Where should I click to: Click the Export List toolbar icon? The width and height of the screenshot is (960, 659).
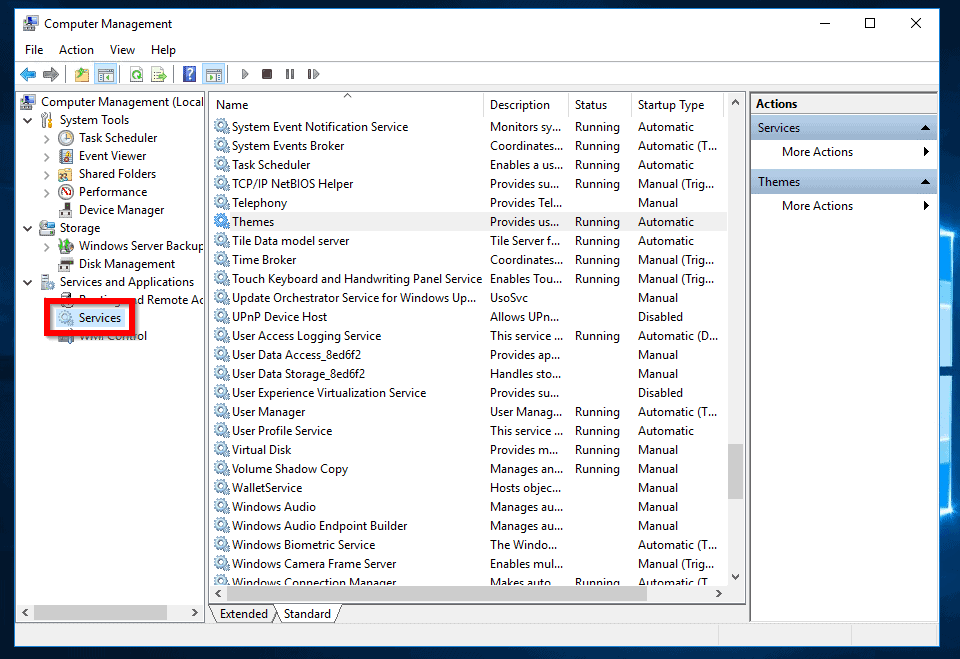tap(159, 74)
